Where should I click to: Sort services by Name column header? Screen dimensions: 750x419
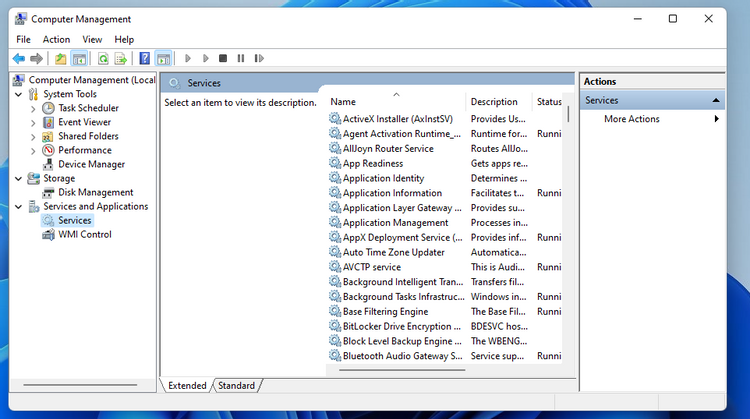pos(396,101)
